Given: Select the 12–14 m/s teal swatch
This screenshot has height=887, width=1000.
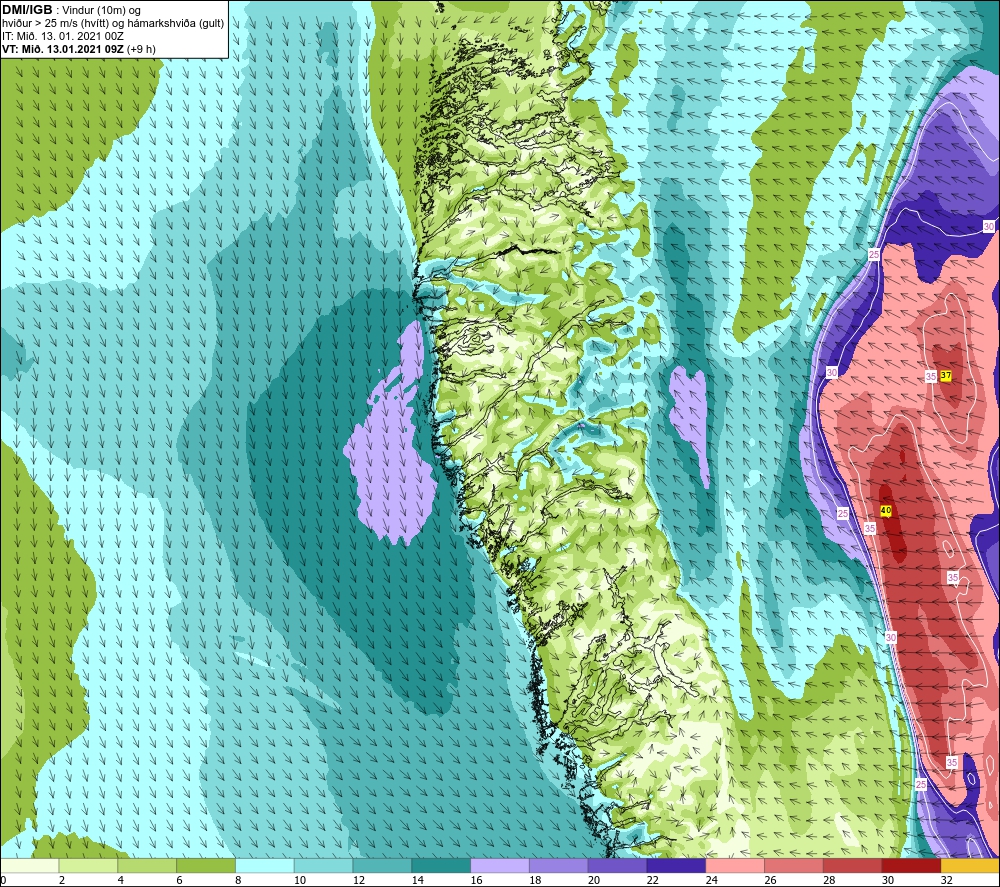Looking at the screenshot, I should click(x=383, y=866).
